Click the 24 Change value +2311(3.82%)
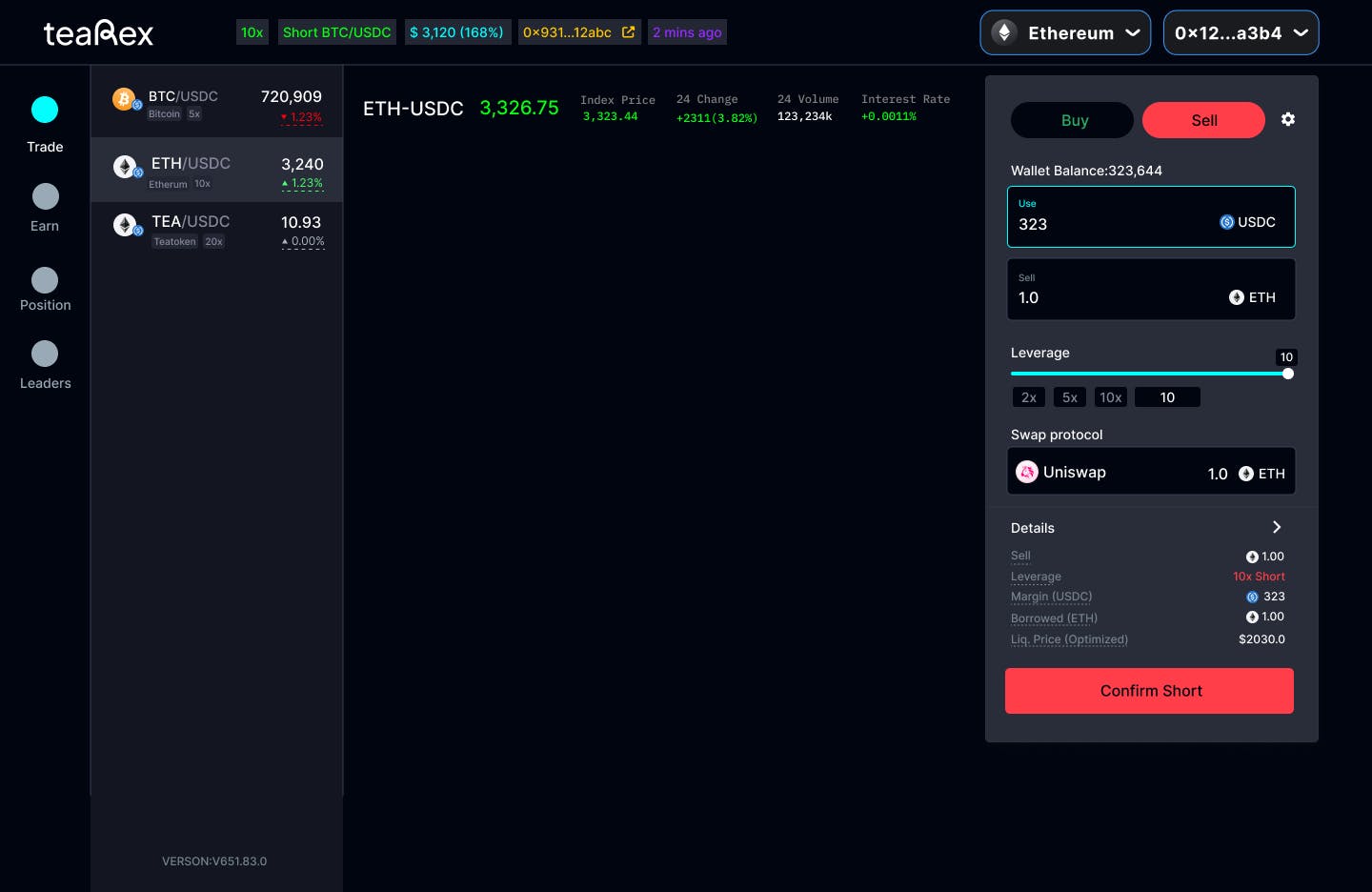Screen dimensions: 1372x892 716,118
